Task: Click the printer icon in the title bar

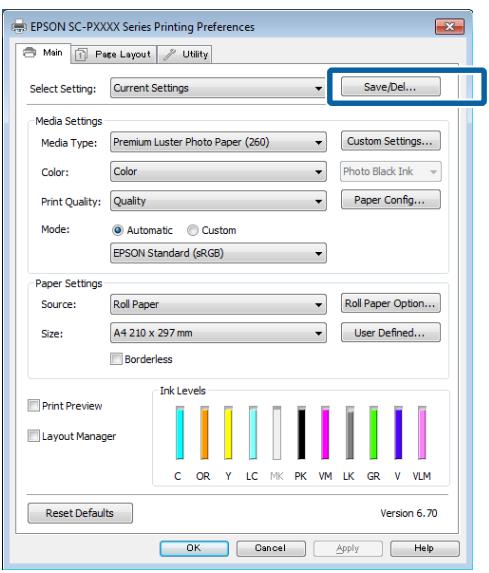Action: click(x=19, y=27)
